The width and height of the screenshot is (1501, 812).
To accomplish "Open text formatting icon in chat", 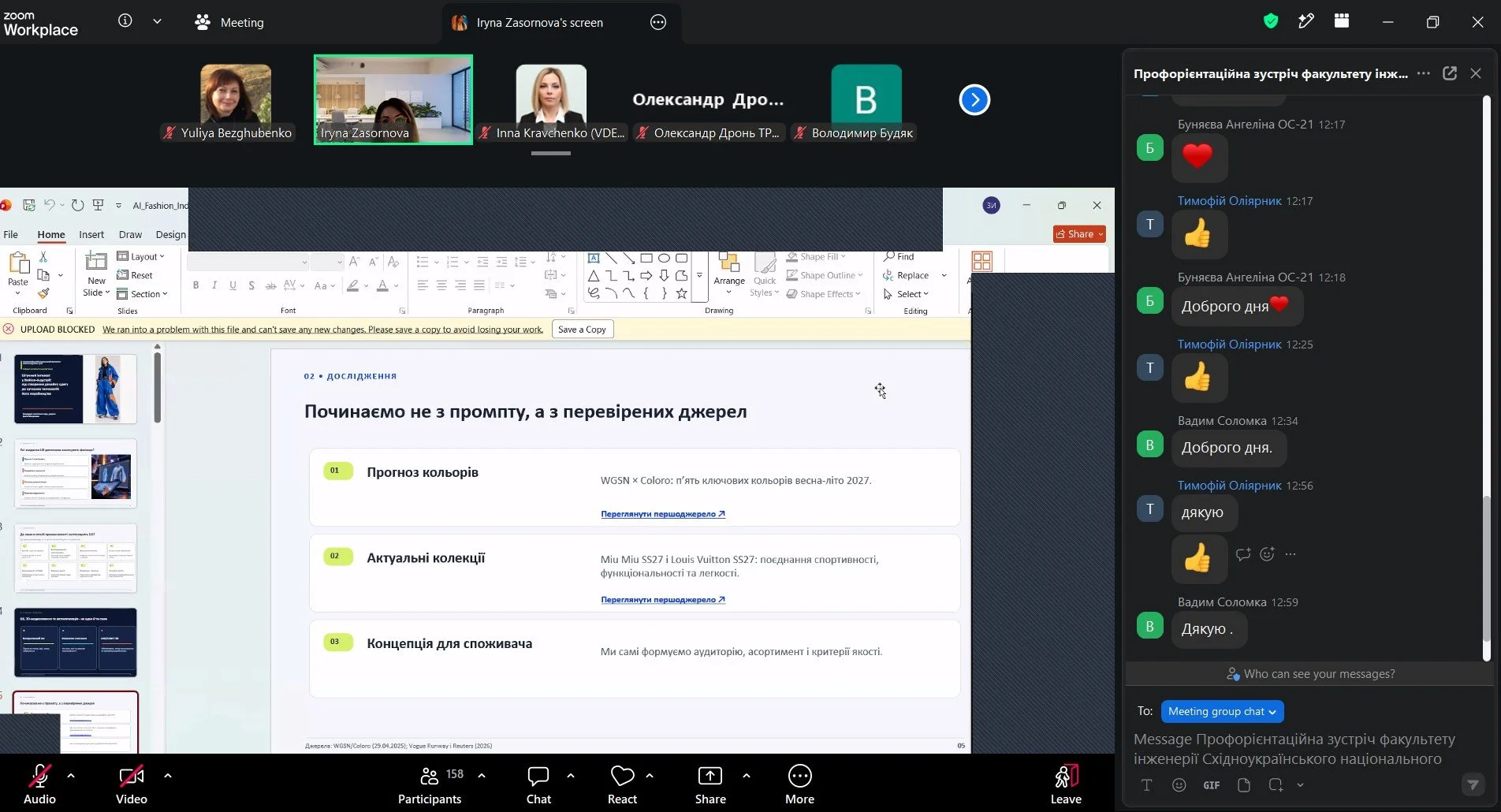I will 1147,785.
